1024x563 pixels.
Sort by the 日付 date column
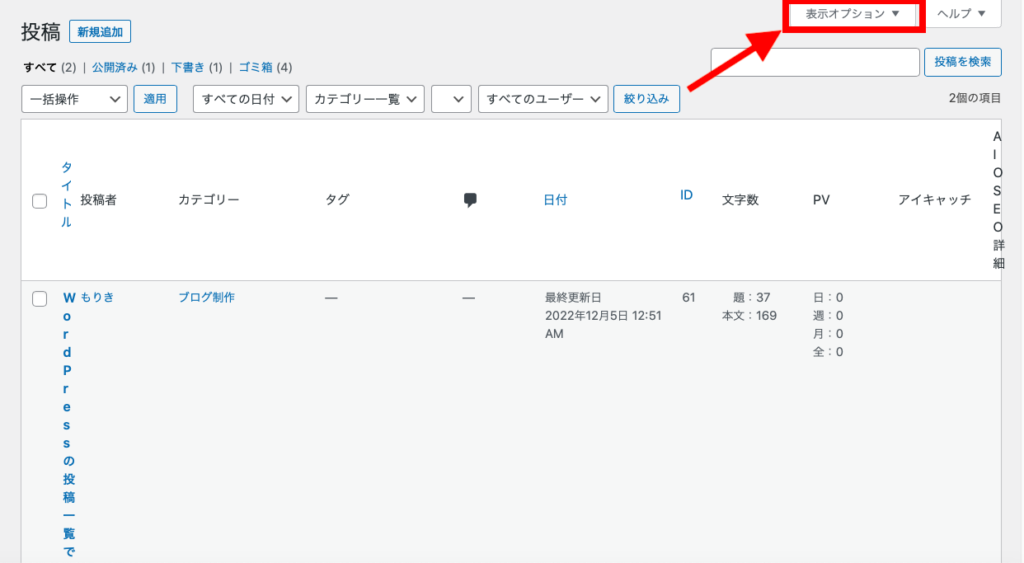pos(555,200)
